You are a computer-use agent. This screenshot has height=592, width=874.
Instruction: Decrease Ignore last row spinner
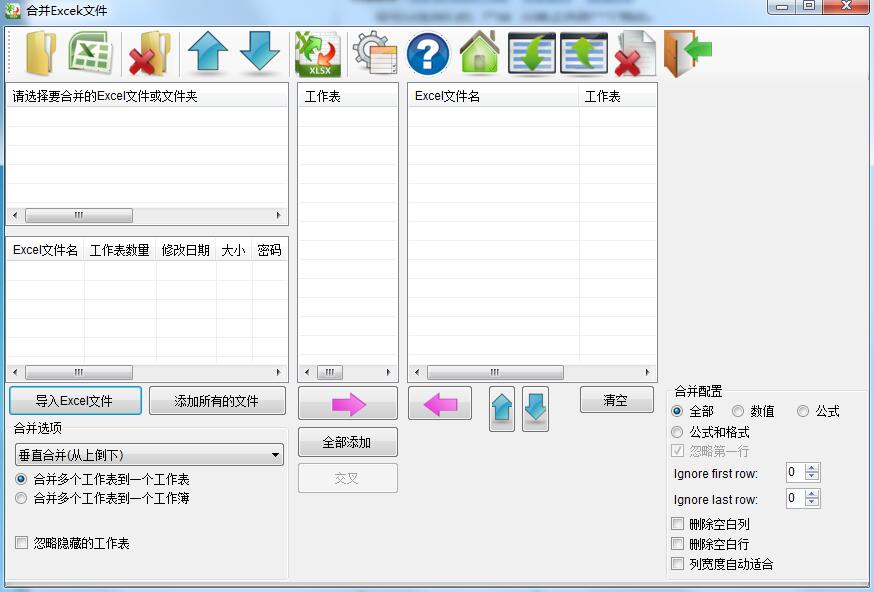[812, 502]
